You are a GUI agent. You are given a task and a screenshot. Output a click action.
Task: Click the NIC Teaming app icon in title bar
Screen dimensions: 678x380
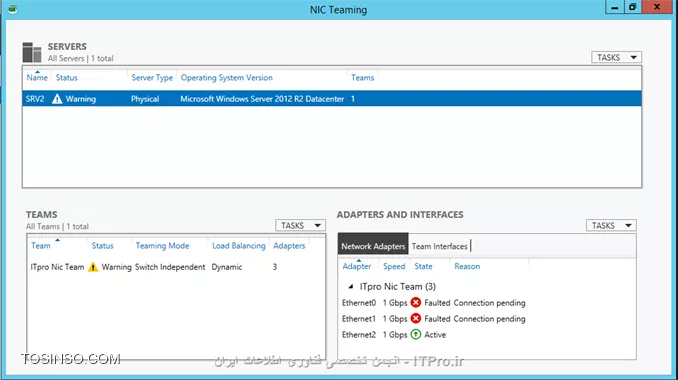click(12, 9)
